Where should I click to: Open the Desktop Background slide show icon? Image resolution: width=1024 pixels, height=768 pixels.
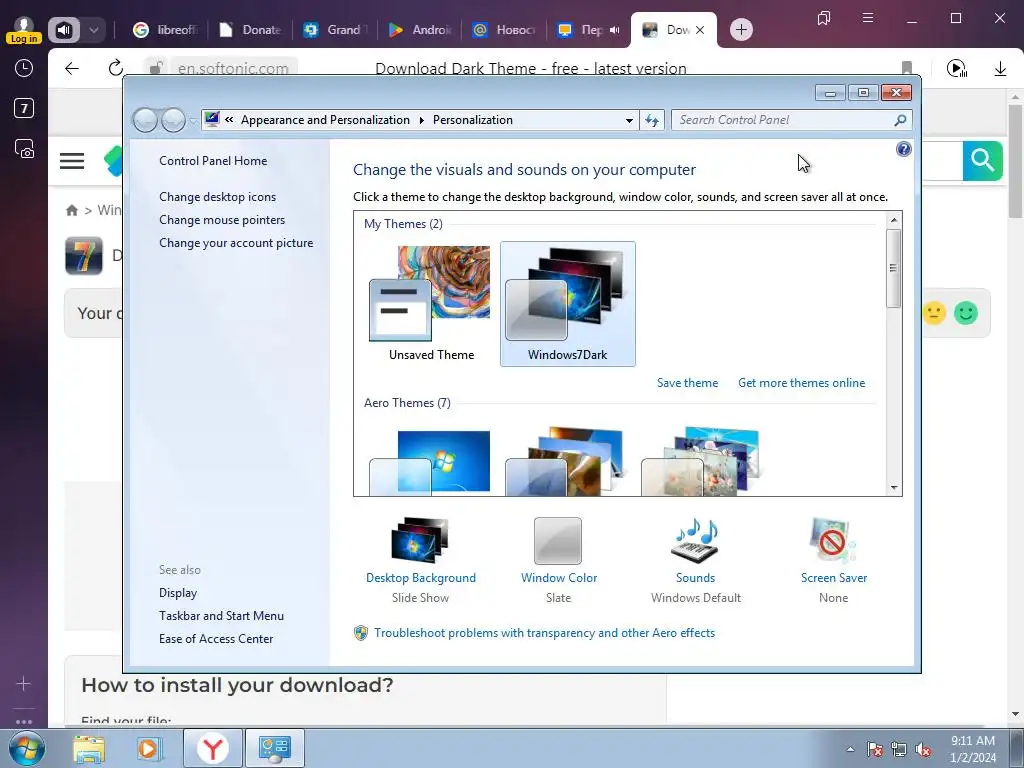coord(420,541)
